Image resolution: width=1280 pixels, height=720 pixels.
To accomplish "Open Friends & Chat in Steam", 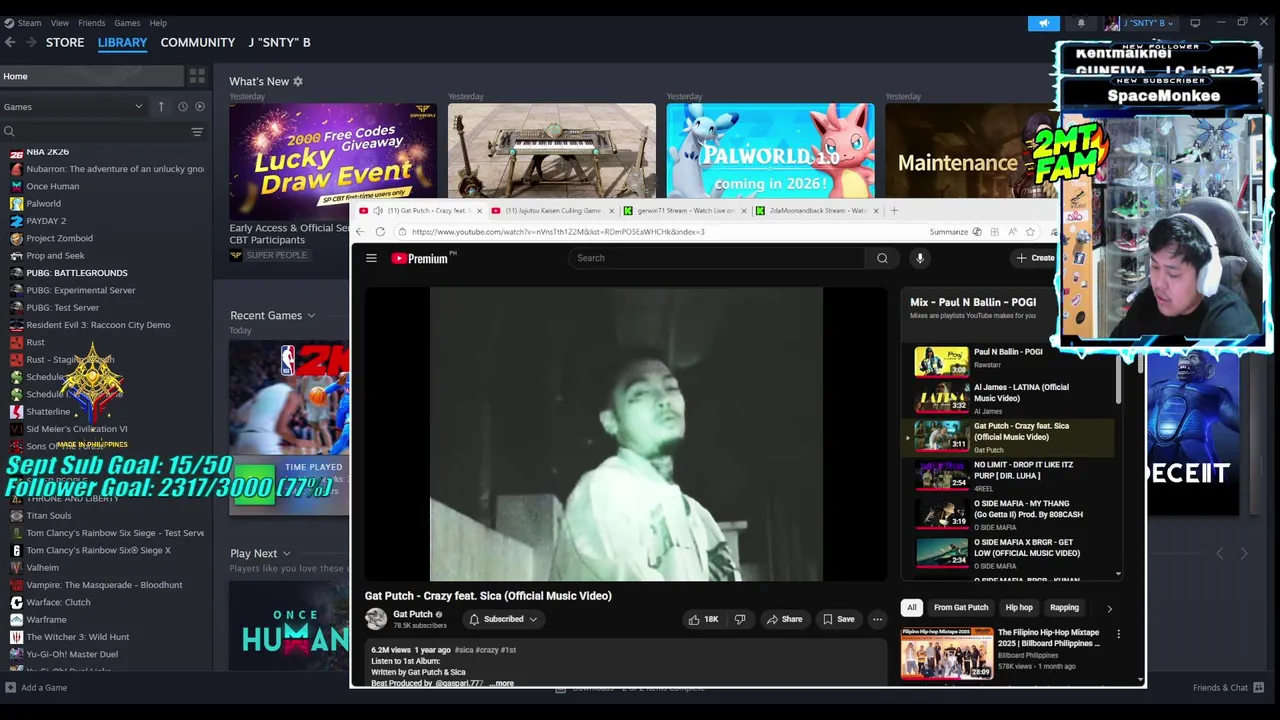I will tap(1229, 688).
